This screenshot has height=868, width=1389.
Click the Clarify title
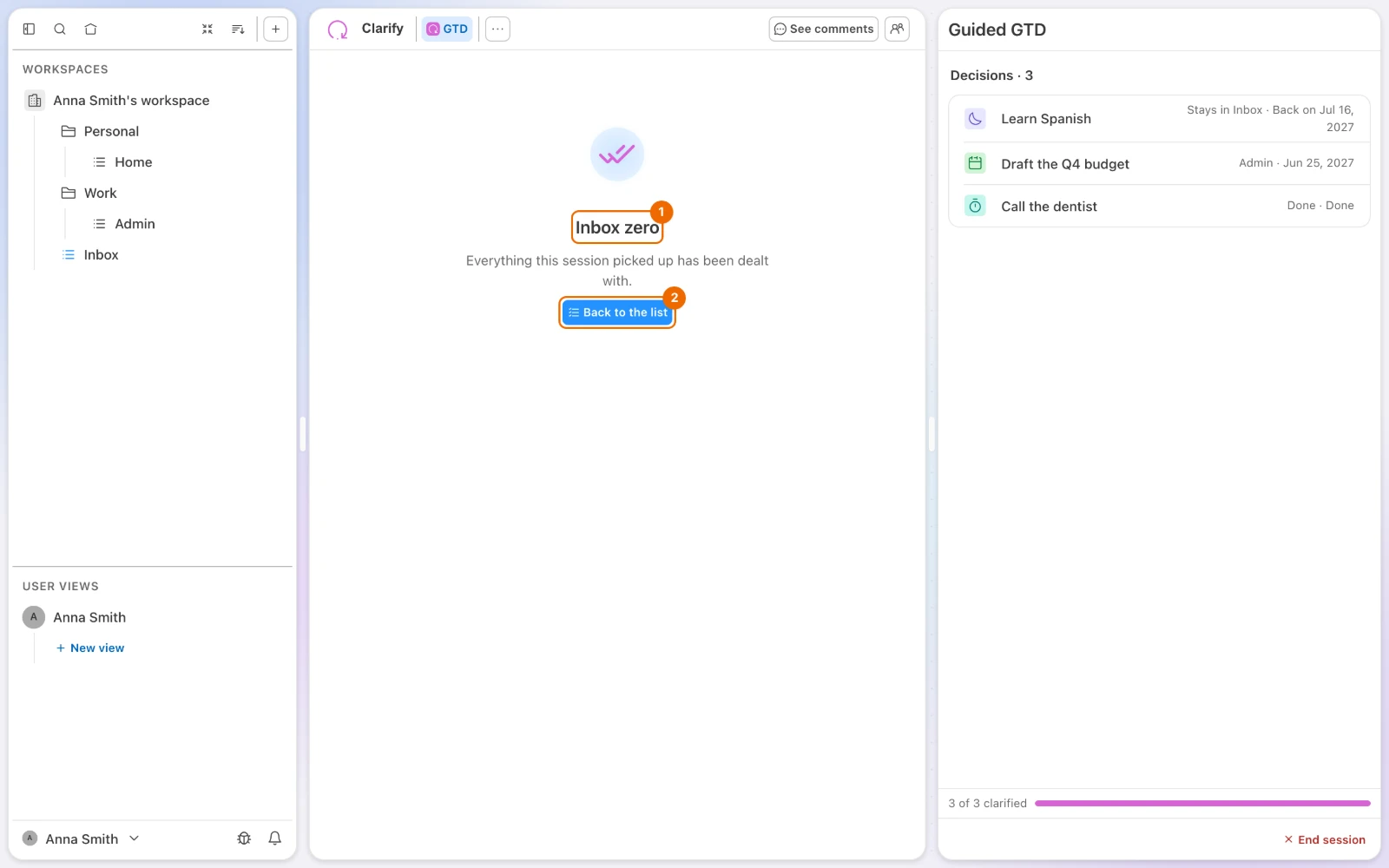click(x=382, y=29)
